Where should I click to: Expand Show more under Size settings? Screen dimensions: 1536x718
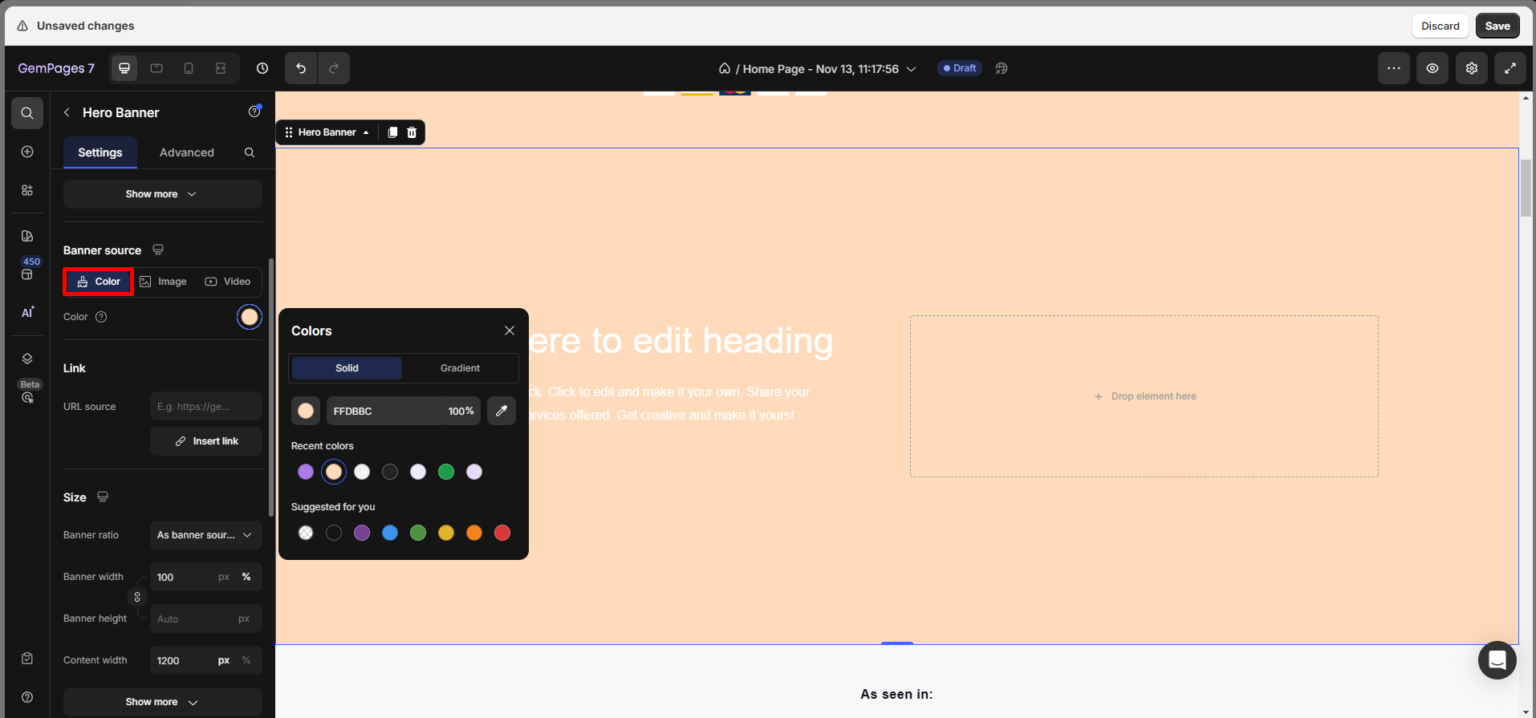tap(162, 701)
